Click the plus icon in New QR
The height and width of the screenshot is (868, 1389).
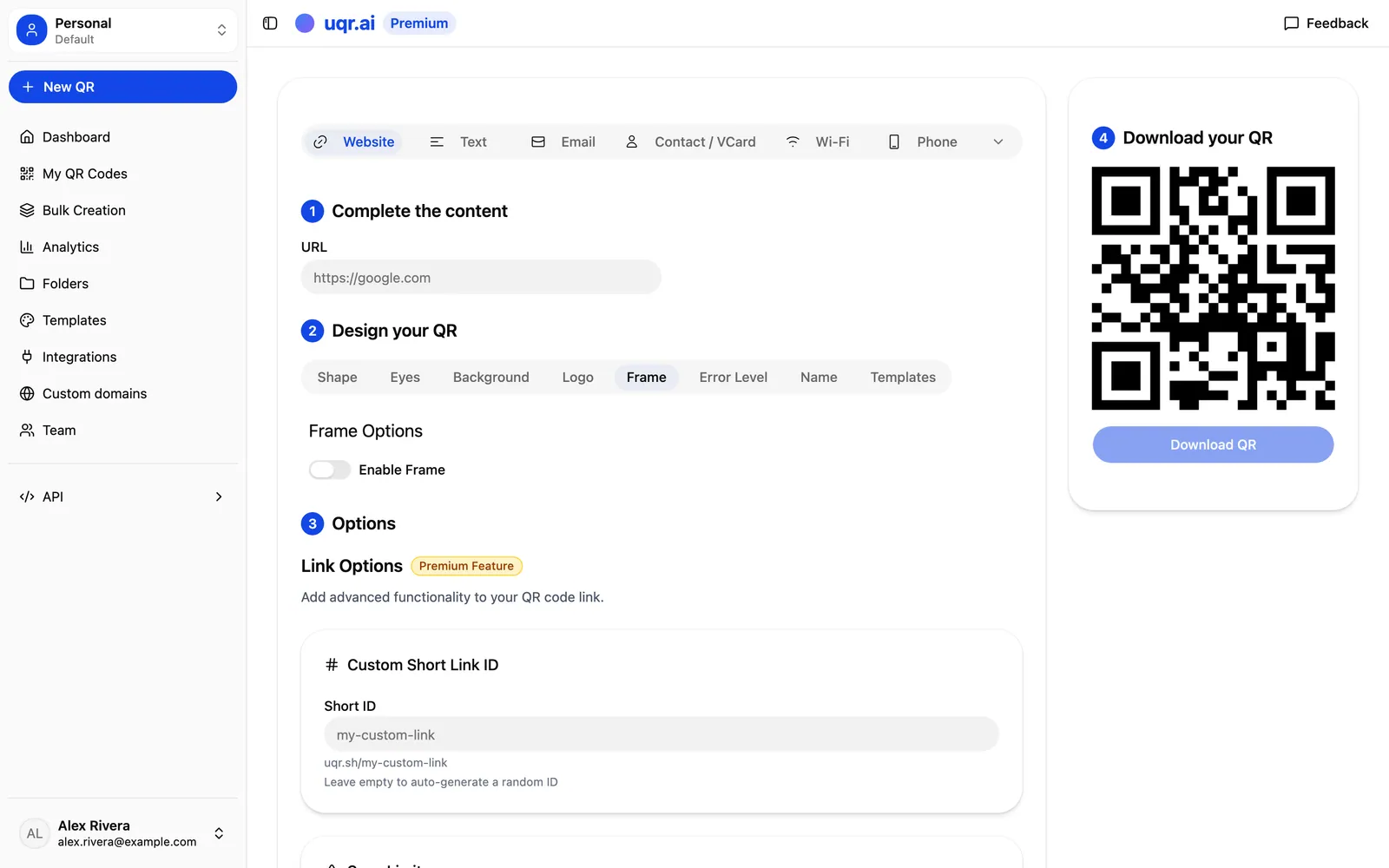28,87
